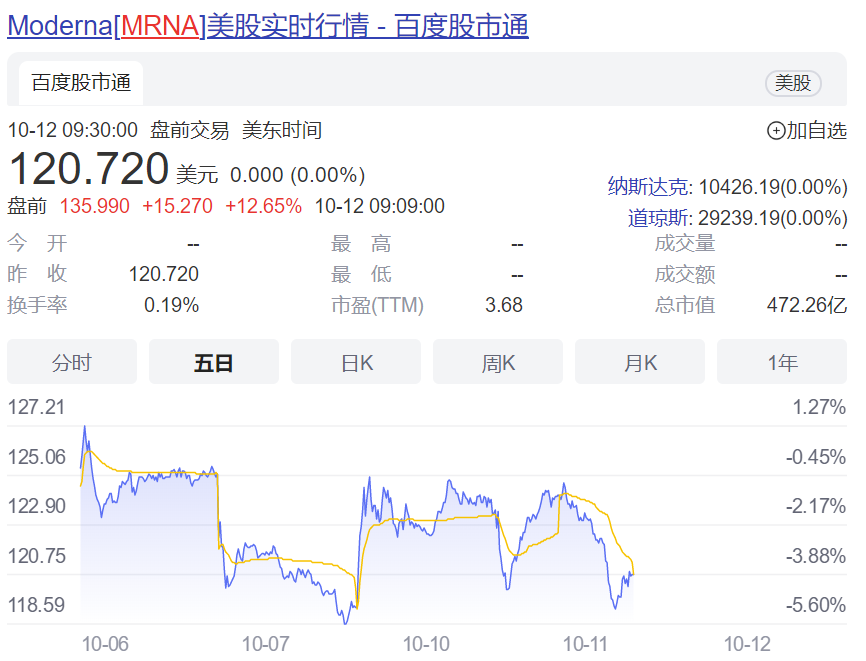This screenshot has height=661, width=866.
Task: Show the 日K candlestick chart
Action: click(356, 362)
